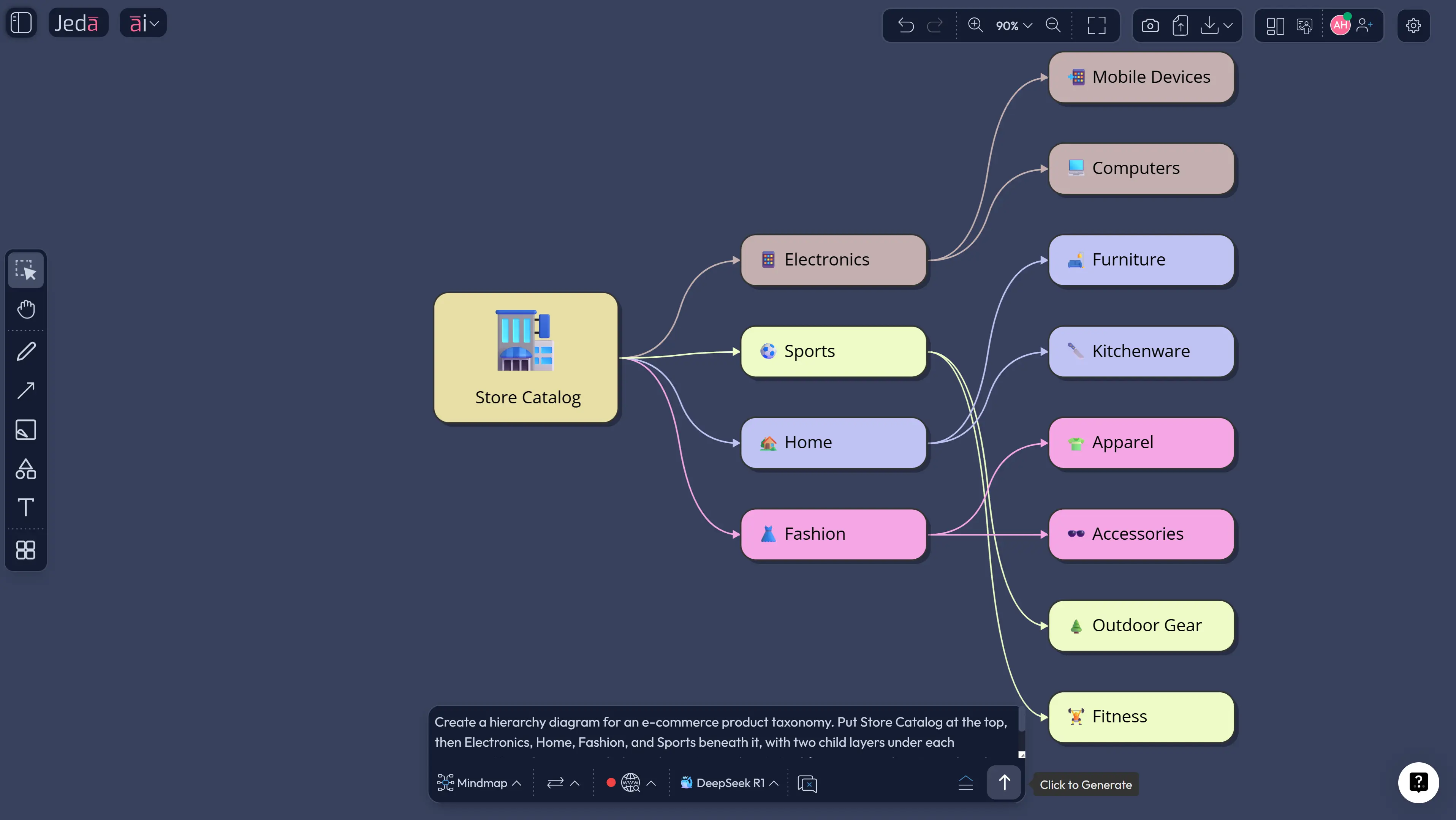Select the Text tool

tap(25, 507)
